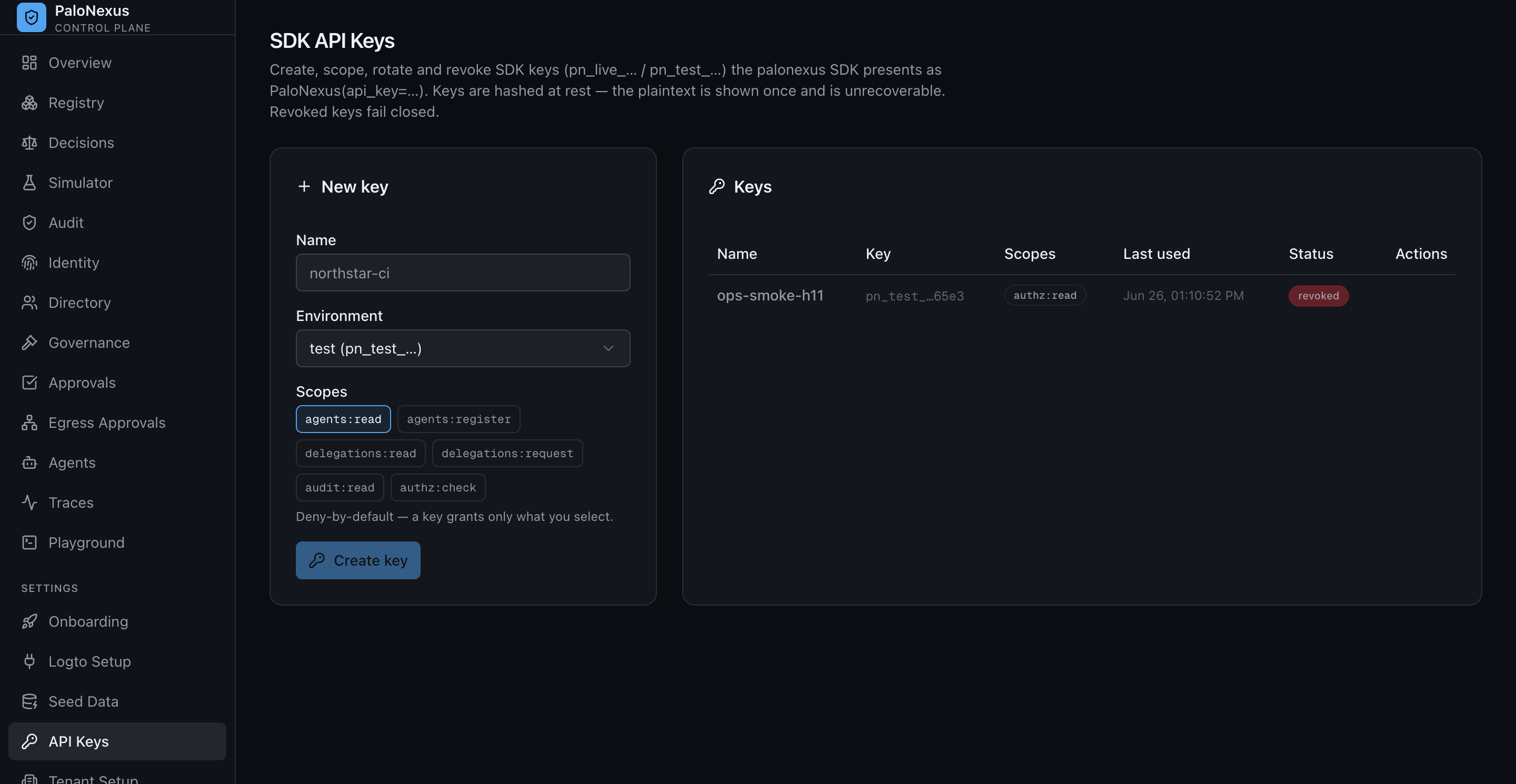This screenshot has width=1516, height=784.
Task: Click the Status column header
Action: tap(1311, 254)
